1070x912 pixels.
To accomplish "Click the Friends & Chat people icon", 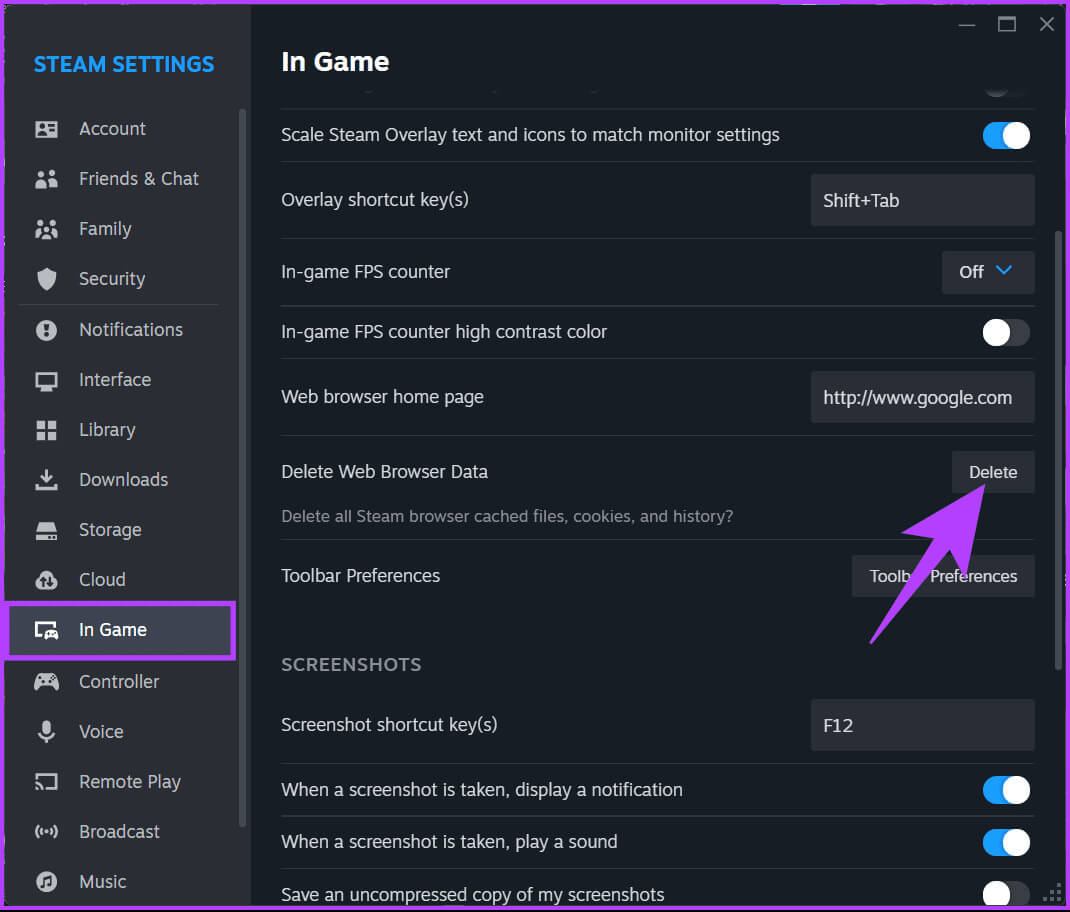I will [x=46, y=179].
